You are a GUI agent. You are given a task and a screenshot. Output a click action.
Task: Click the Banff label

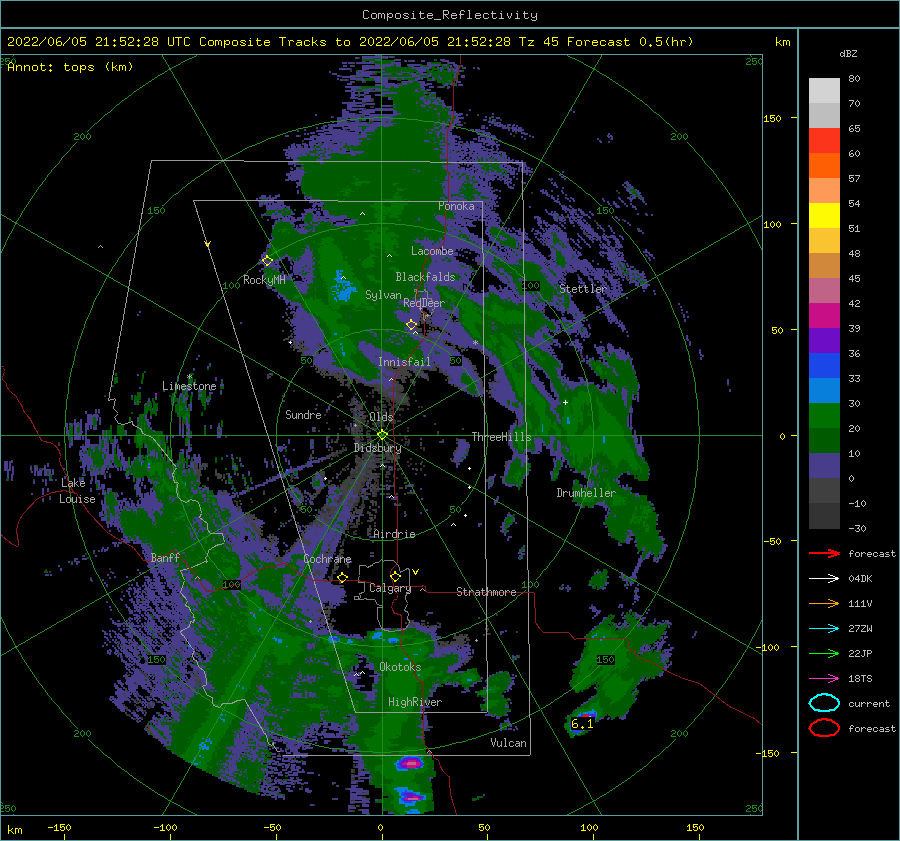(165, 558)
